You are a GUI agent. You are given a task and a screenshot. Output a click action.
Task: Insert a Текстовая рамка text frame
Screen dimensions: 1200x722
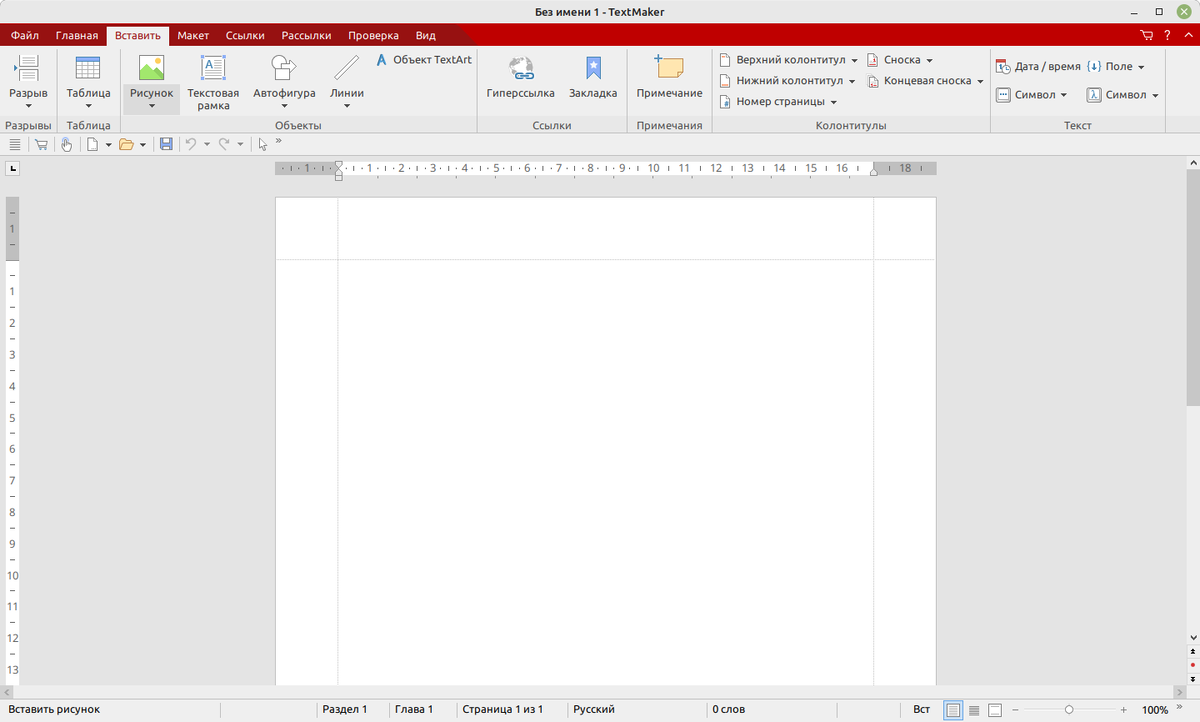pos(213,82)
